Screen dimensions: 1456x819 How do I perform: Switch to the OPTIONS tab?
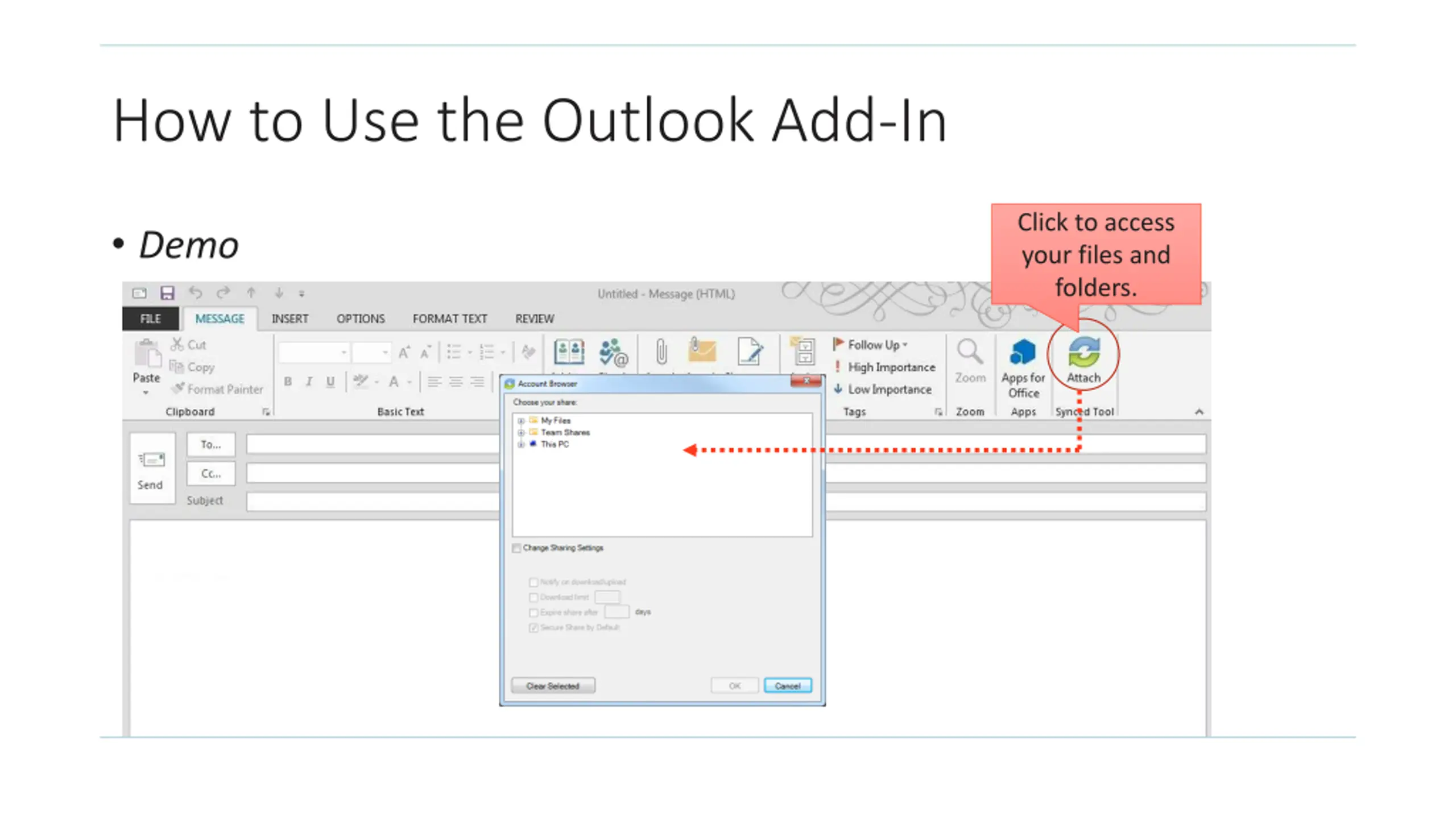[x=361, y=318]
